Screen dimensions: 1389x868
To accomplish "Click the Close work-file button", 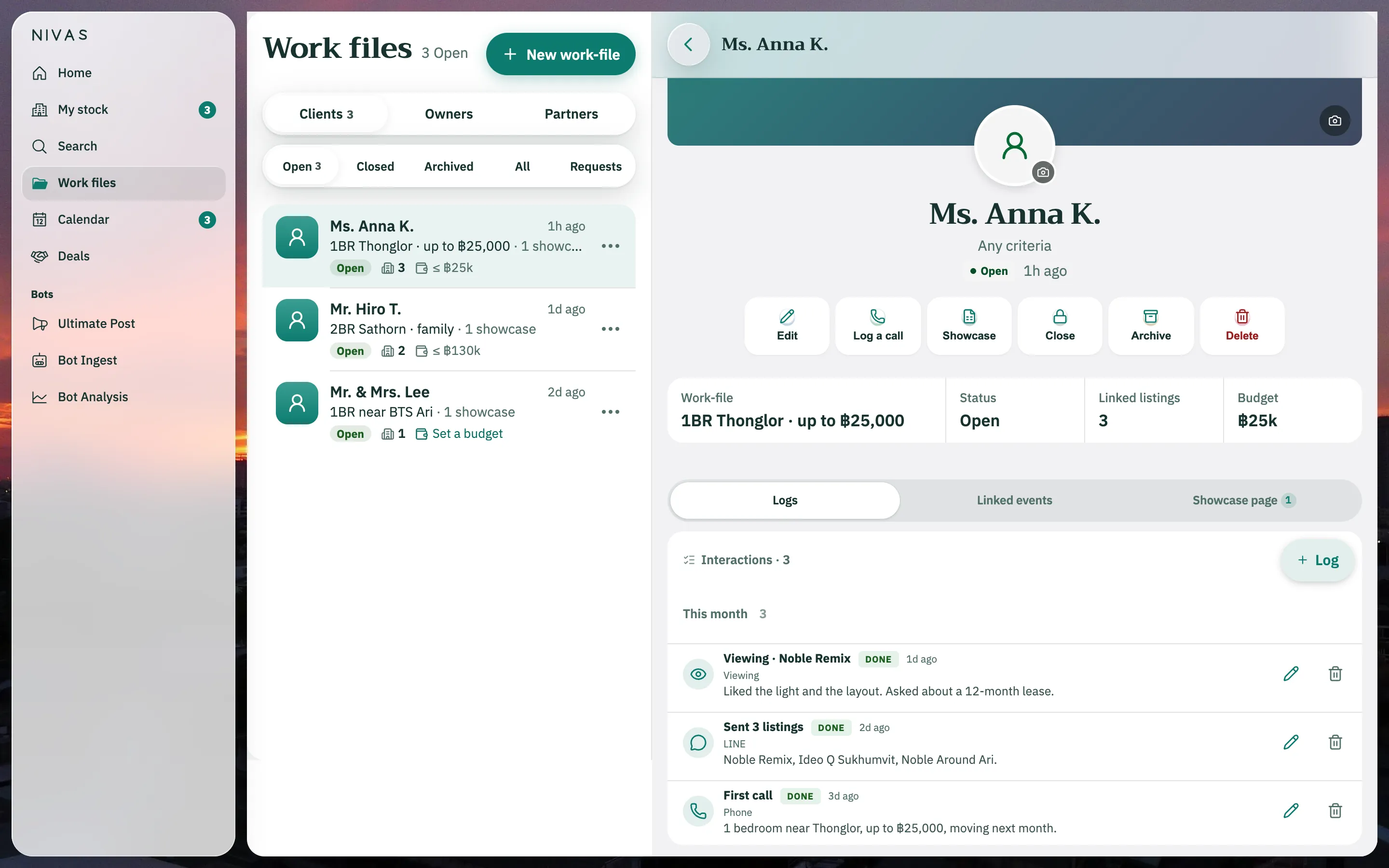I will 1060,326.
